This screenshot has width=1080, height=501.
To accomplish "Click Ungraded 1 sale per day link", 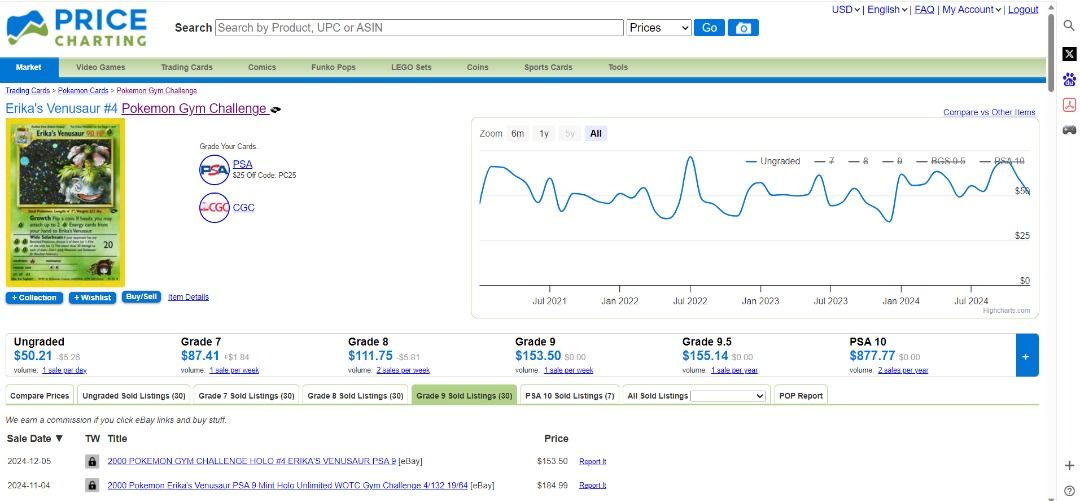I will pyautogui.click(x=64, y=371).
